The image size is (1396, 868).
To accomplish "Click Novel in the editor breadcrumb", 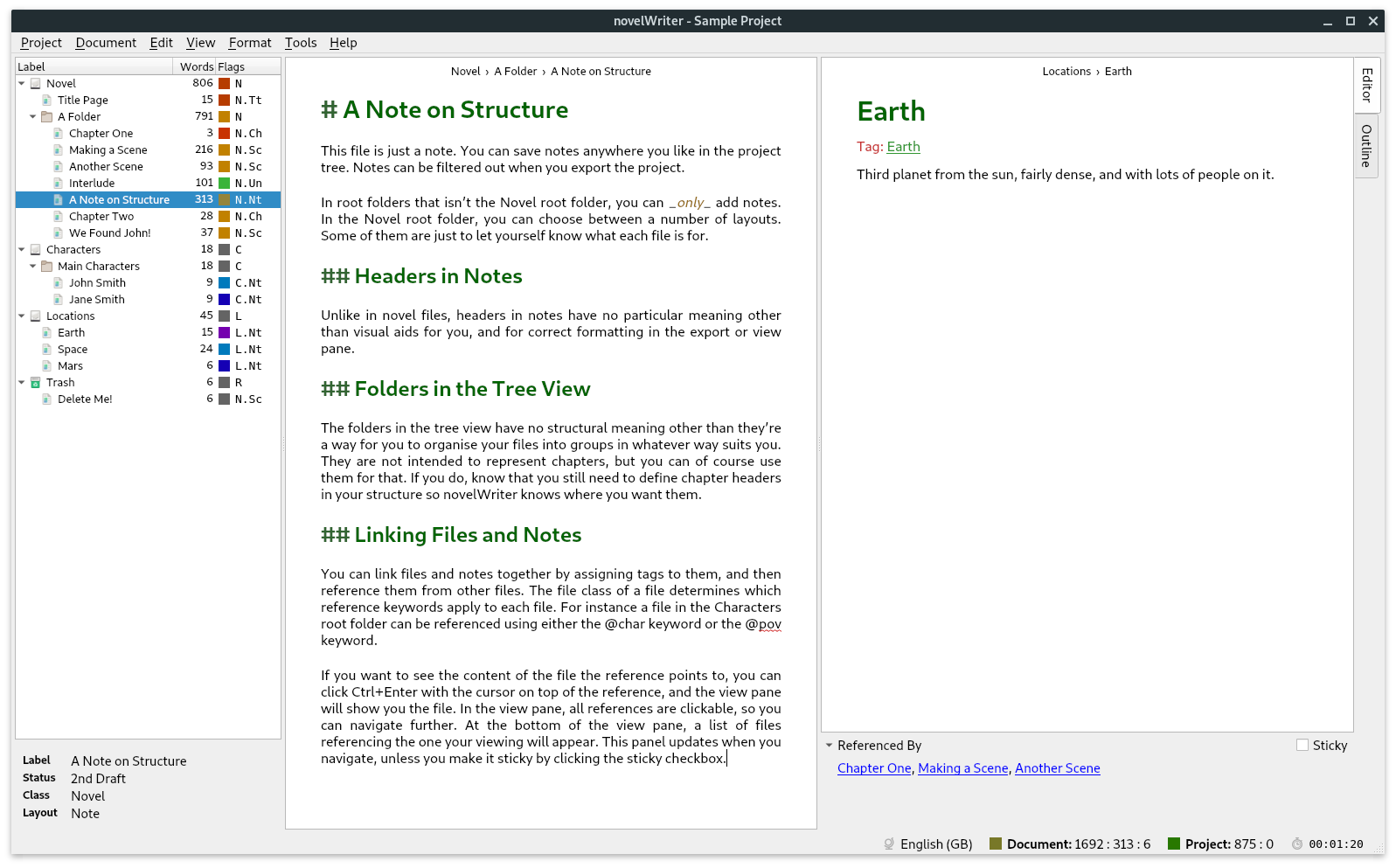I will pyautogui.click(x=466, y=72).
